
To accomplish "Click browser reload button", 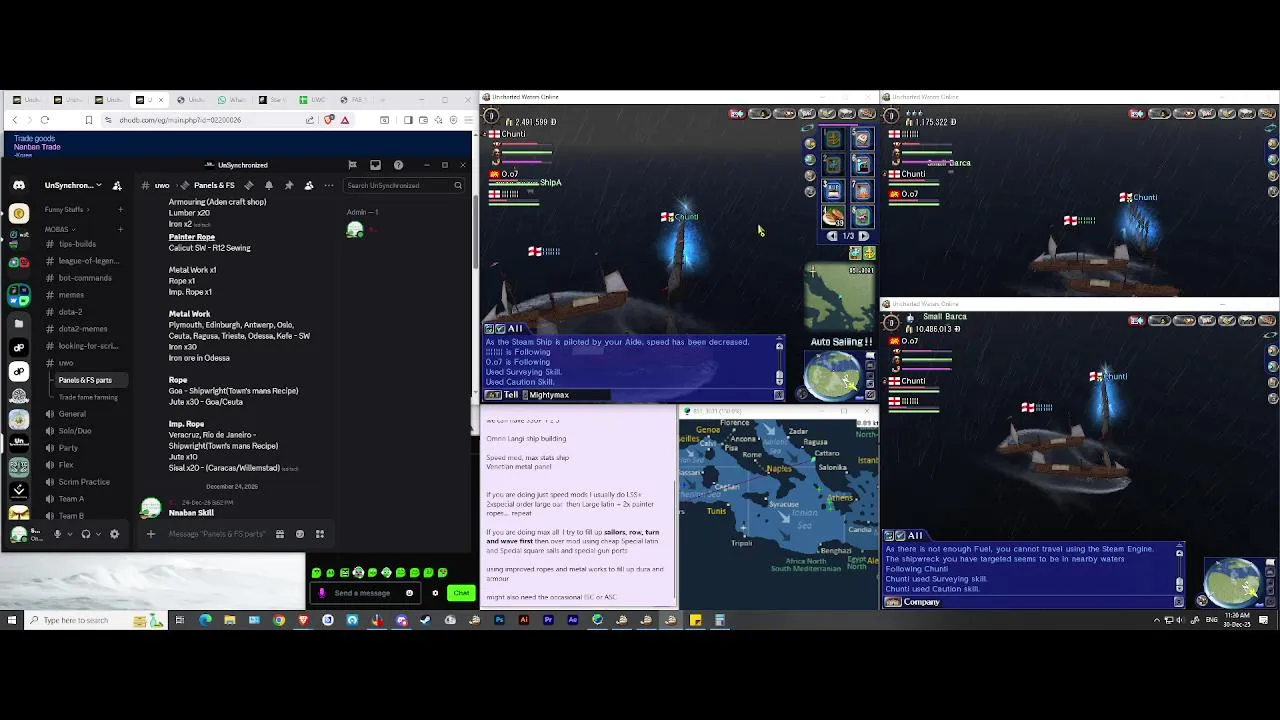I will 45,120.
